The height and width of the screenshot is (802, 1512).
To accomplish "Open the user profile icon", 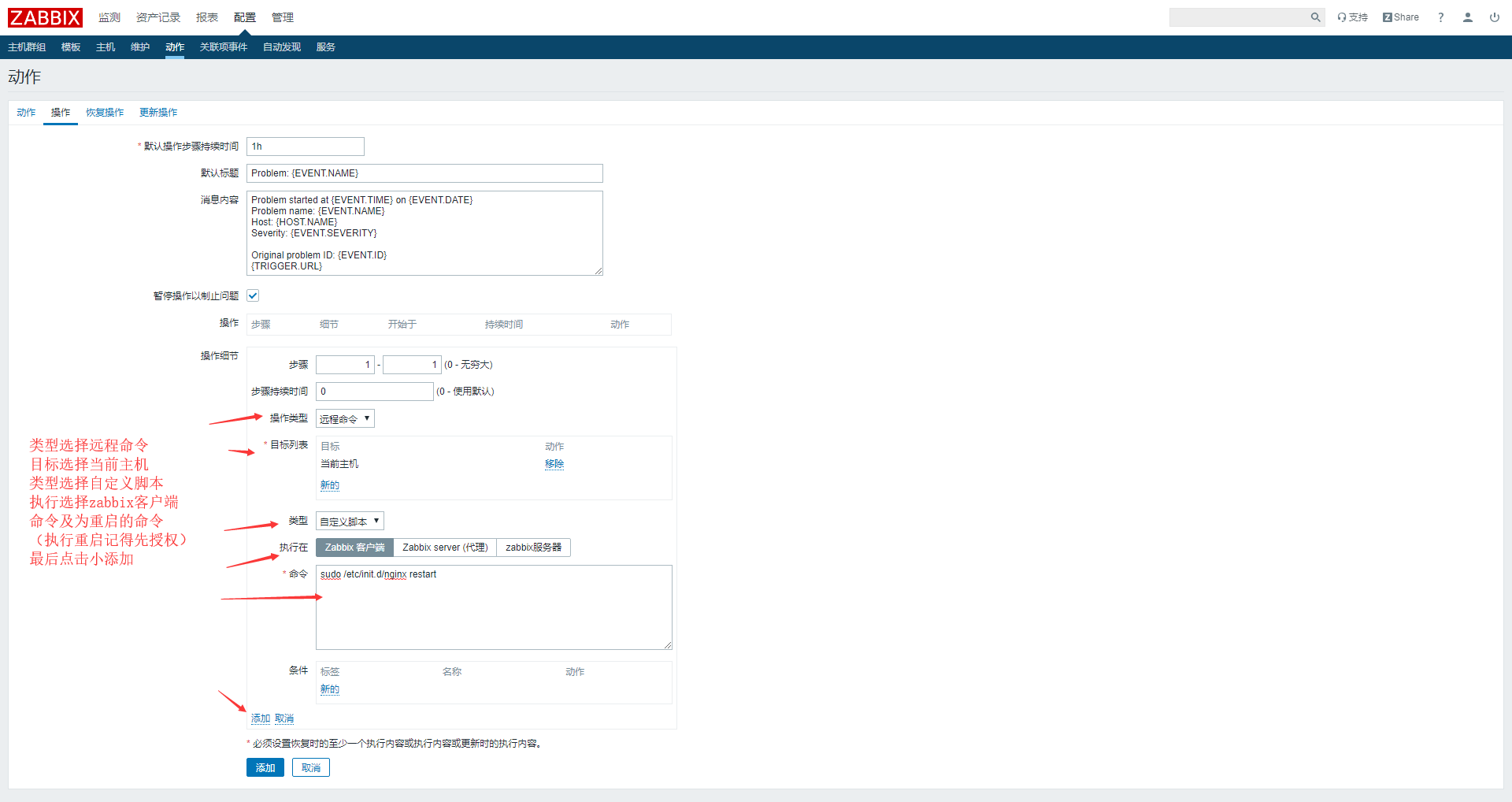I will 1467,17.
